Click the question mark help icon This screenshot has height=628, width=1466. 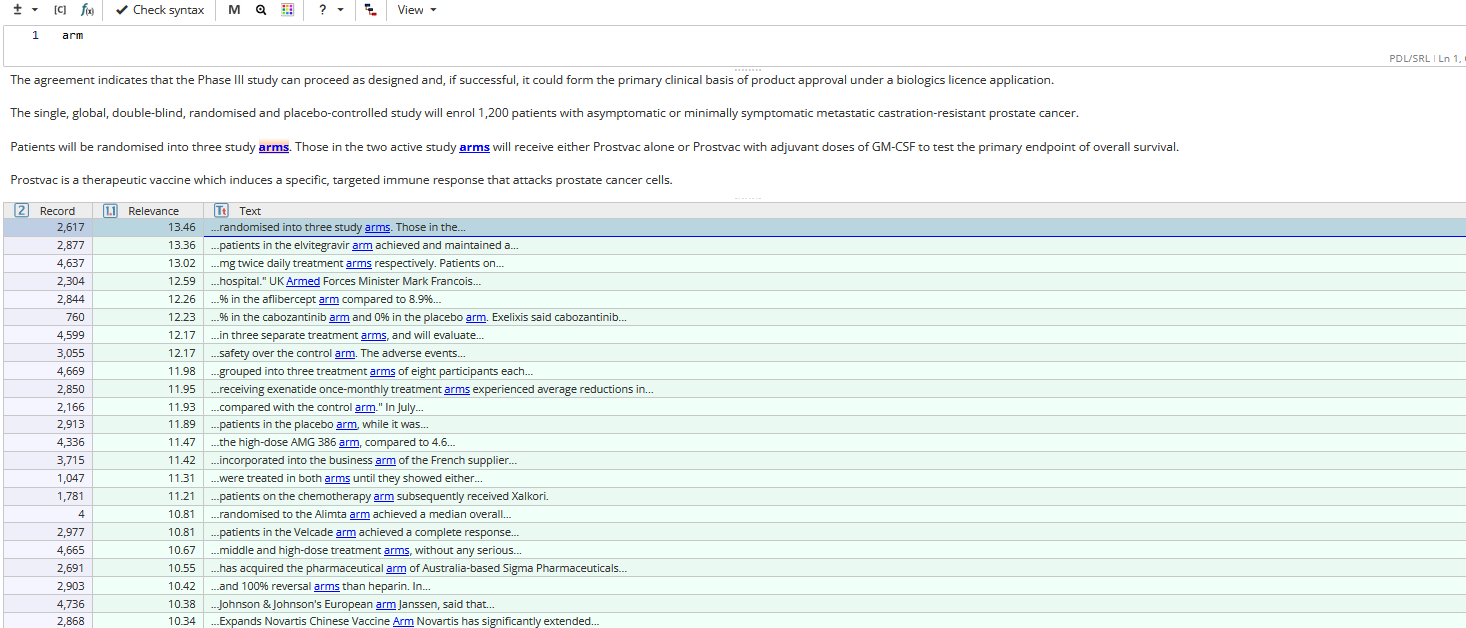pos(322,10)
